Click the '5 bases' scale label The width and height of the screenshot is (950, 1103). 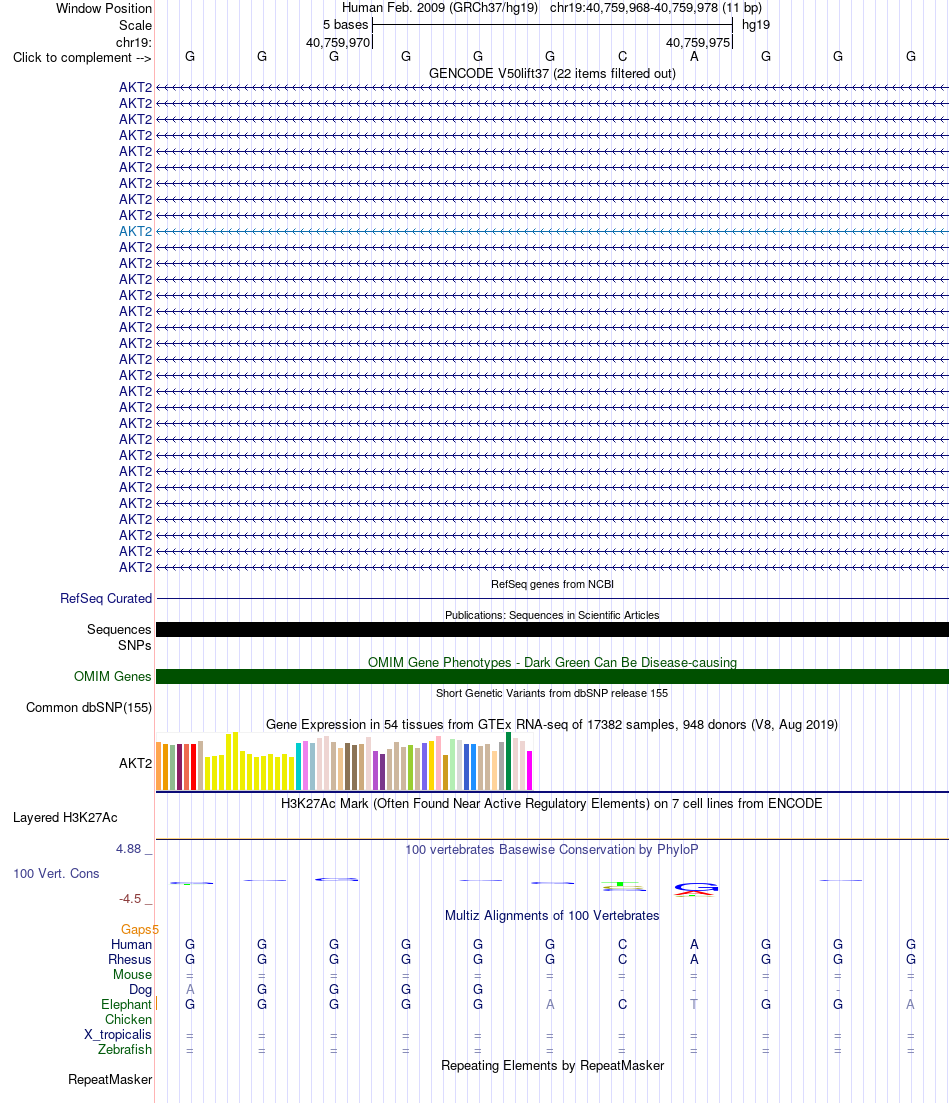346,25
